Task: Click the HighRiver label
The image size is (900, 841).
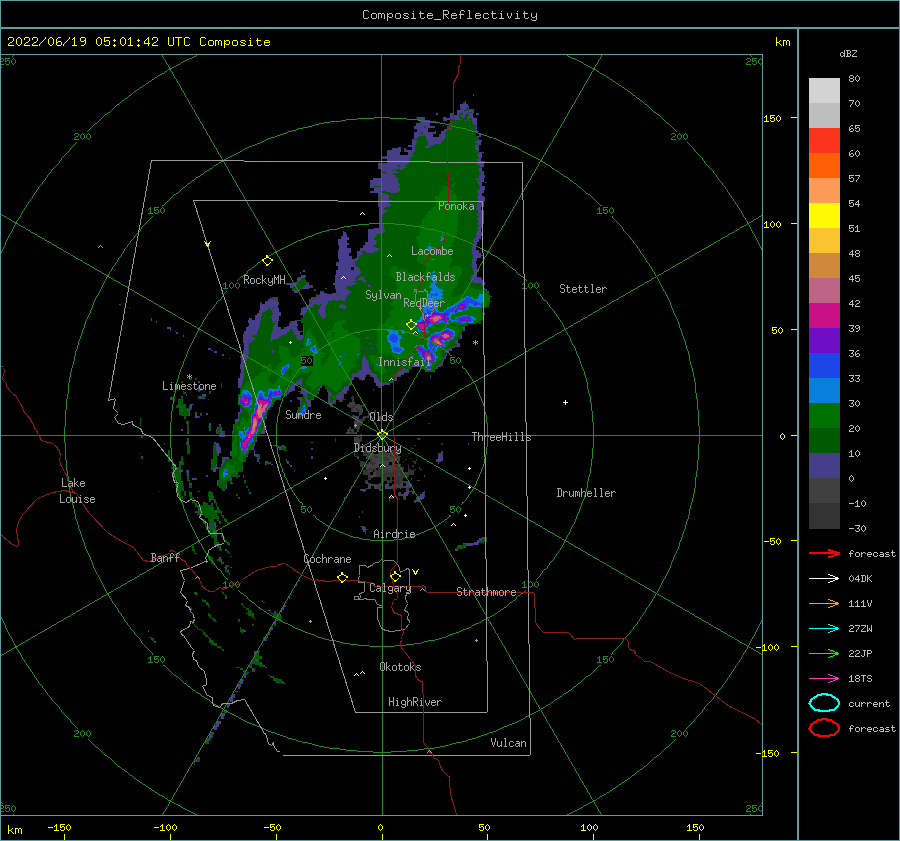Action: (x=415, y=702)
